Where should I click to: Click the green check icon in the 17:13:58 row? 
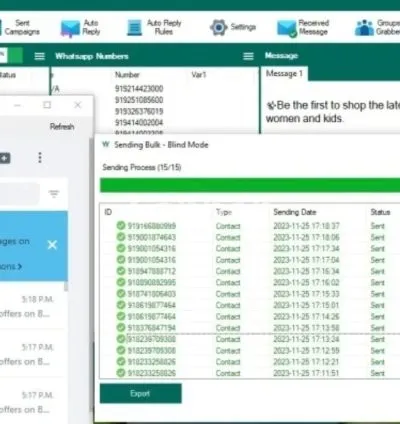[x=121, y=328]
